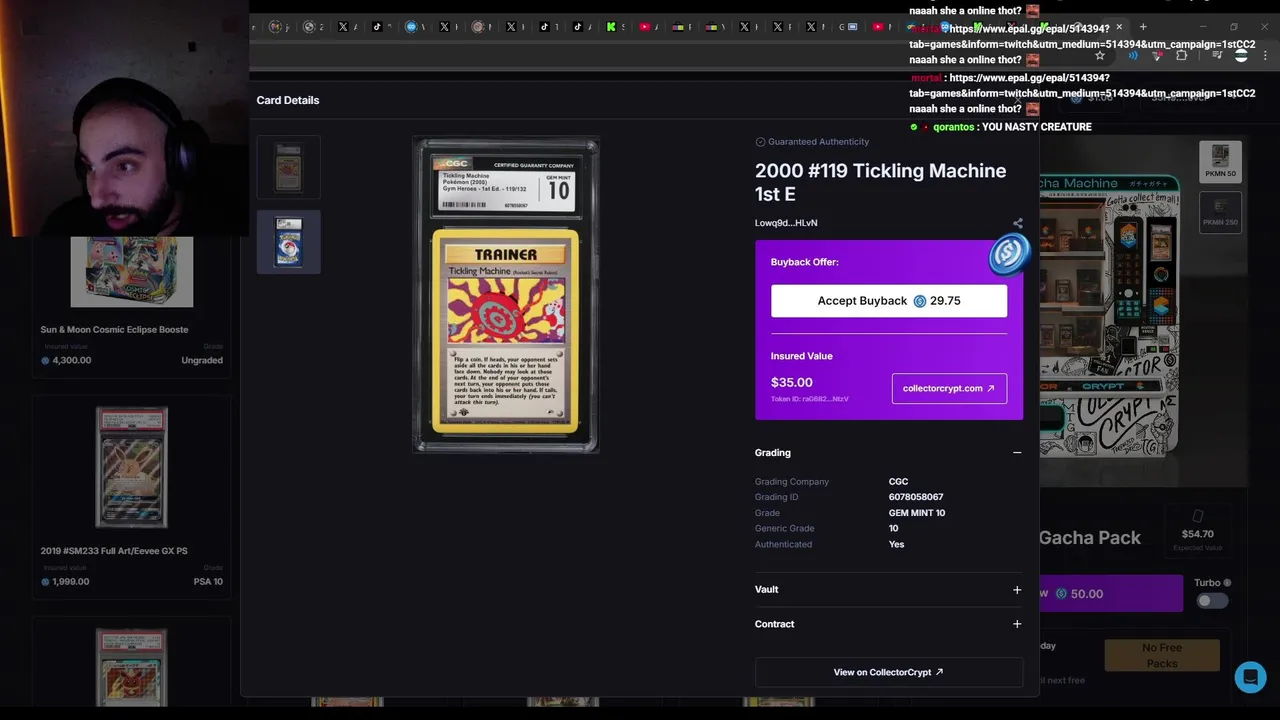Click the $35.00 insured value

(x=792, y=382)
